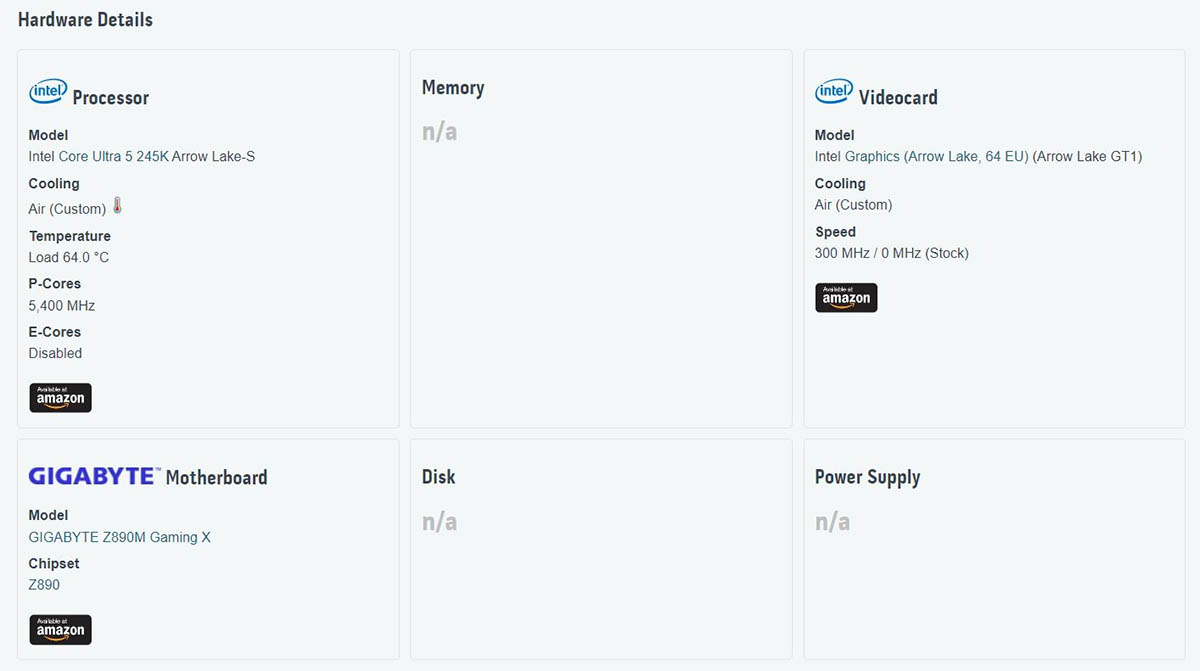Click the Load 64.0 °C temperature value

click(x=69, y=258)
